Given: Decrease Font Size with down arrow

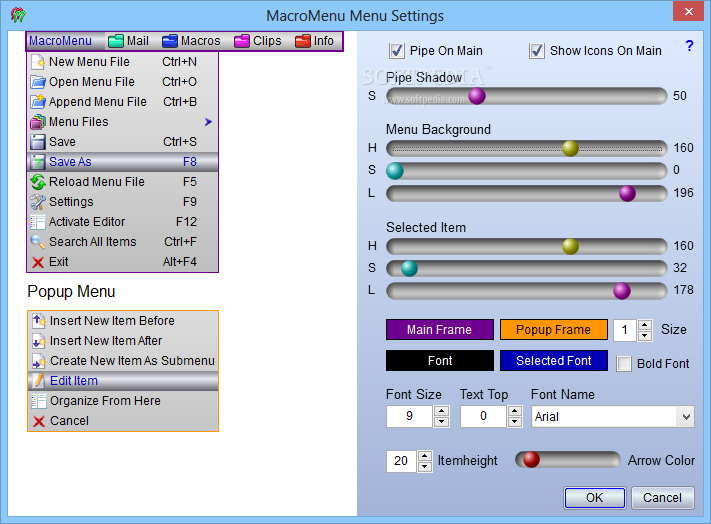Looking at the screenshot, I should [x=441, y=422].
